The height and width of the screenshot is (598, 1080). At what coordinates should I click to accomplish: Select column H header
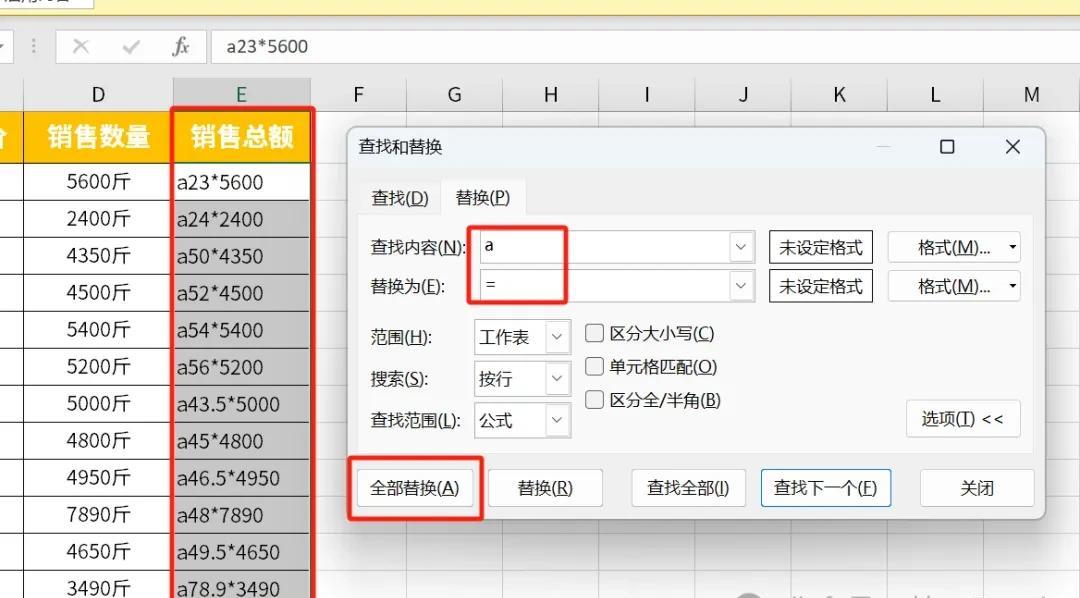coord(550,94)
